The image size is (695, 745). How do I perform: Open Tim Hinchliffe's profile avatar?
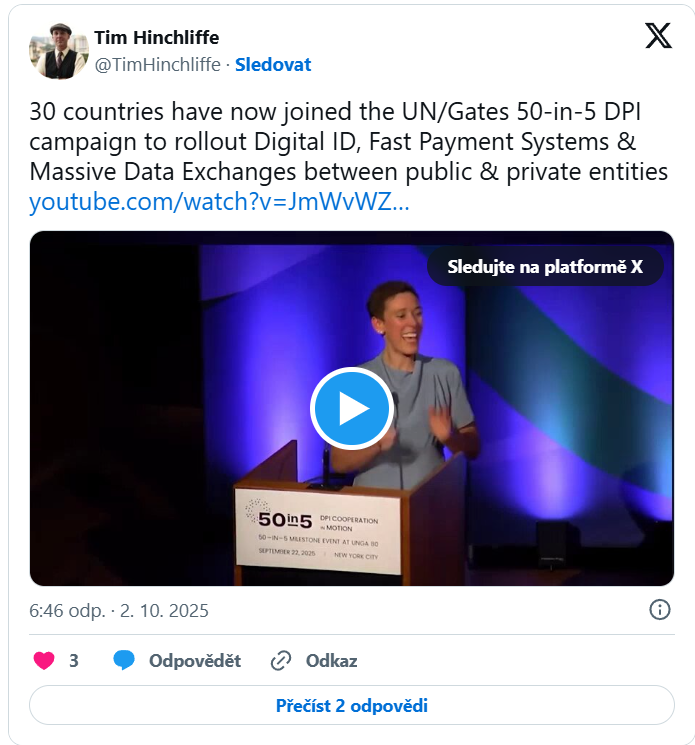coord(59,51)
